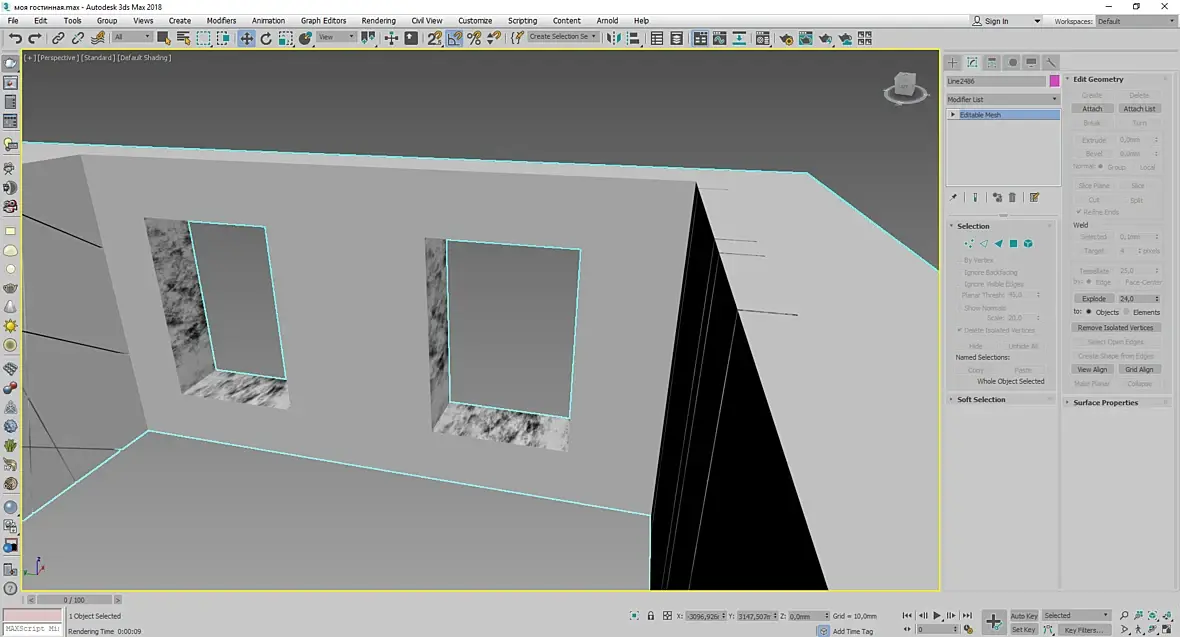The width and height of the screenshot is (1180, 637).
Task: Click the Remove Isolated Vertices button
Action: 1116,327
